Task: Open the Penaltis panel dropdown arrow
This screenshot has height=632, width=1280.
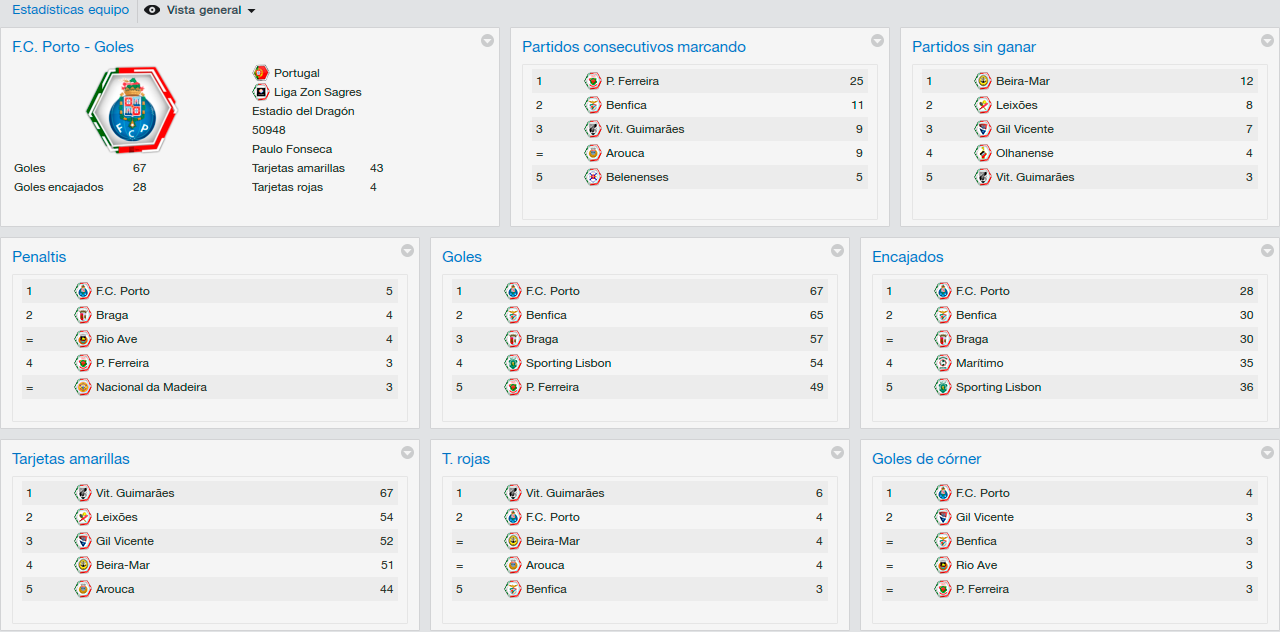Action: (407, 251)
